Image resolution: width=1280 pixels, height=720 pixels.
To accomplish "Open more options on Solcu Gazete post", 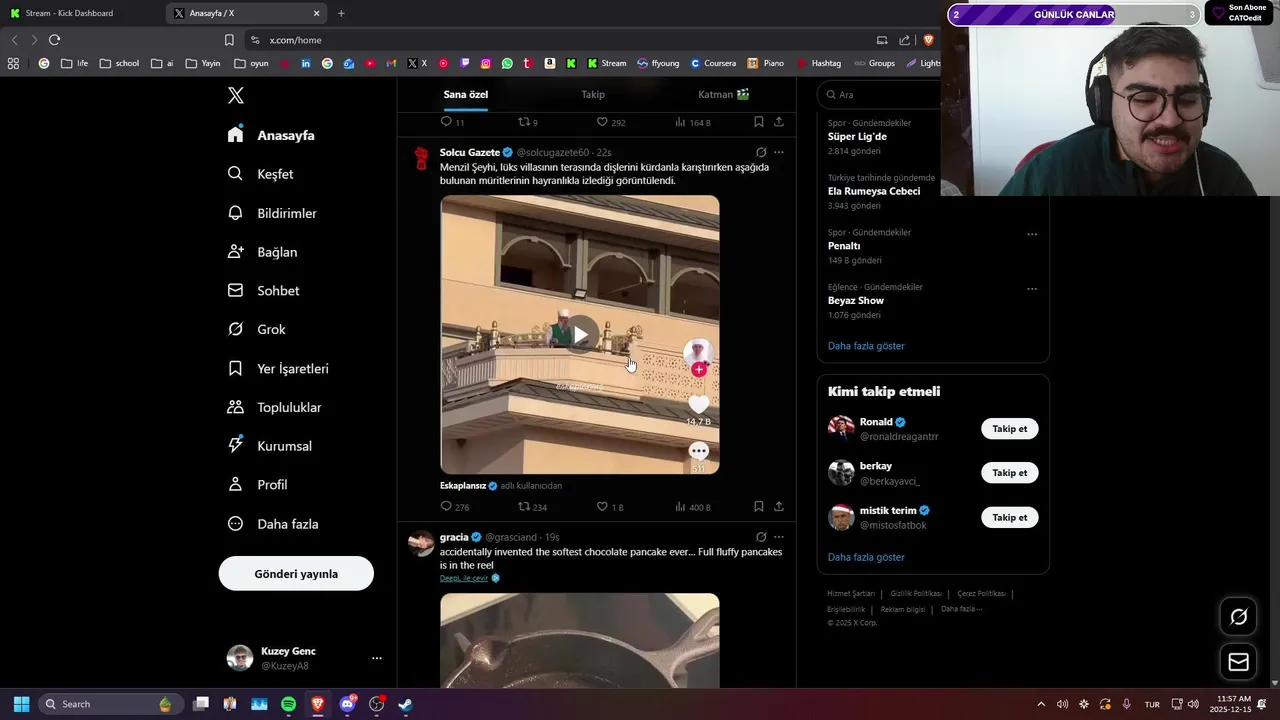I will pos(779,152).
